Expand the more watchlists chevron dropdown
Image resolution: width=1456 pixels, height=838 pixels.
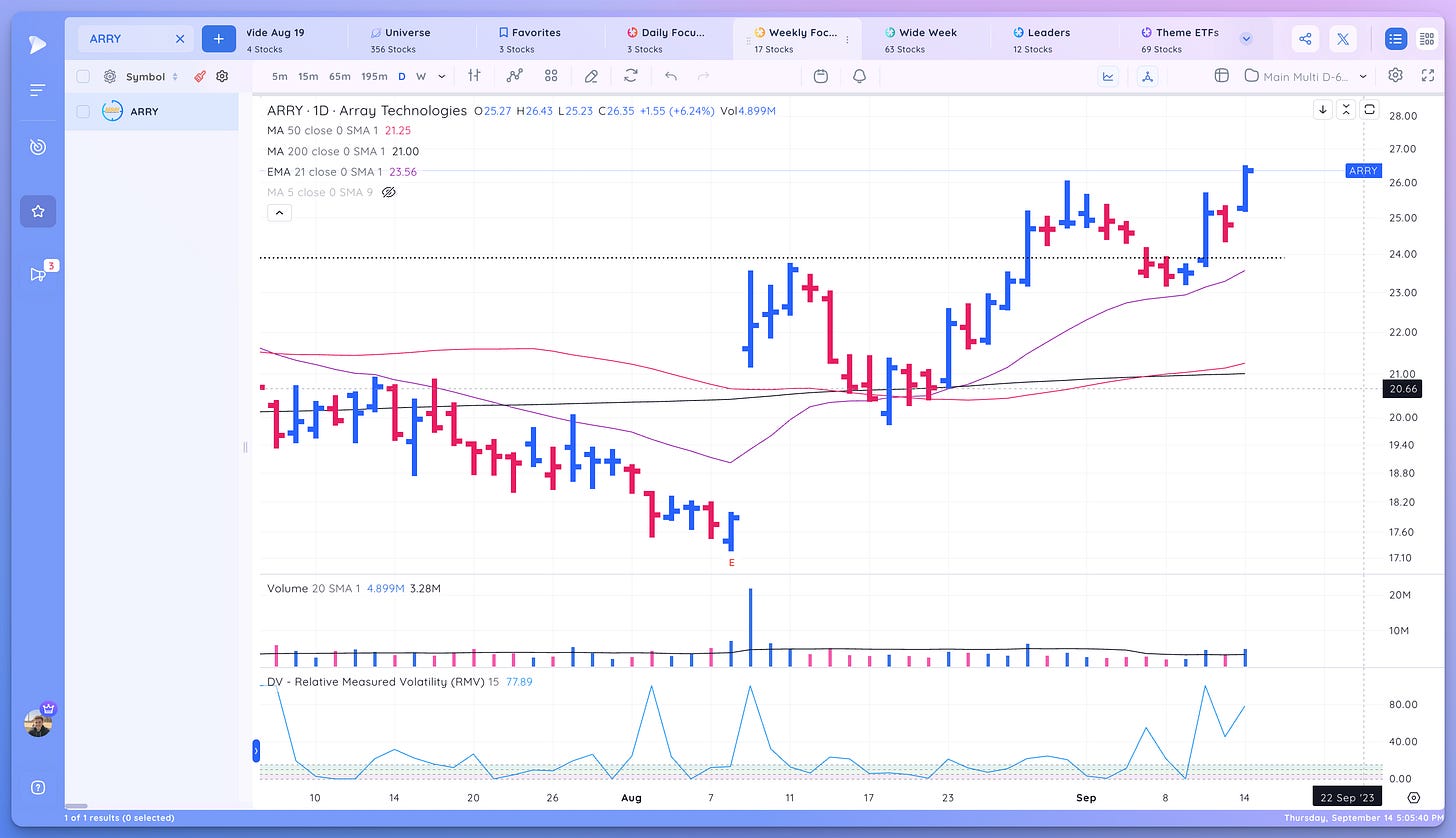point(1246,39)
